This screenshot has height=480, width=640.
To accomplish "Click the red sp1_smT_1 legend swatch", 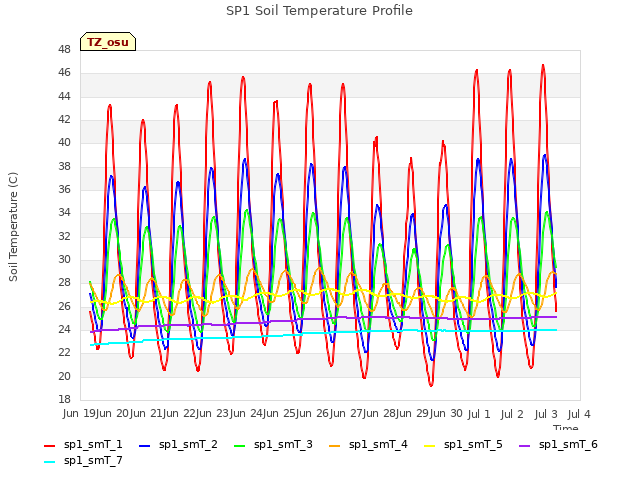I will [49, 446].
